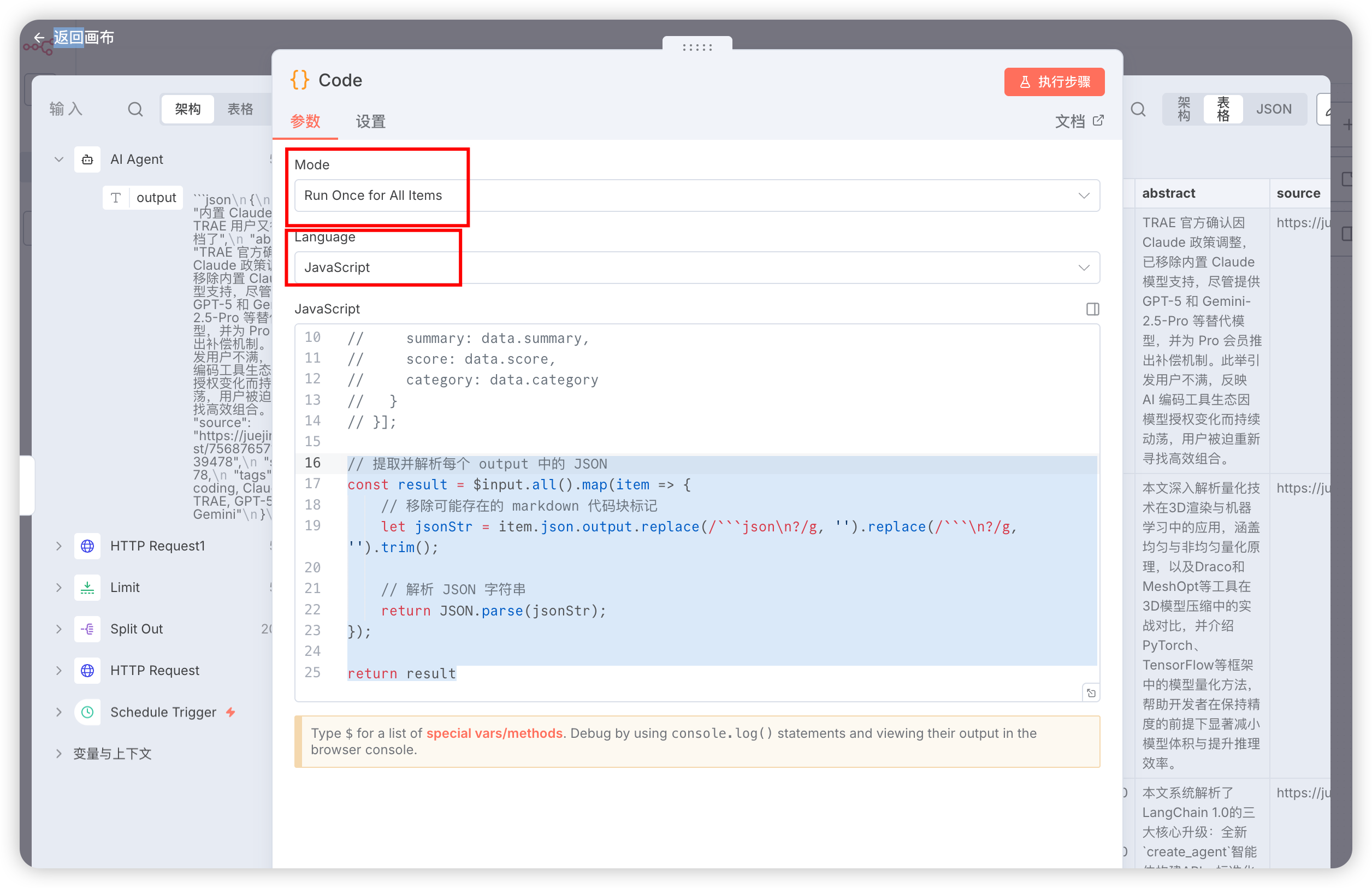The image size is (1372, 888).
Task: Click the AI Agent robot icon
Action: pyautogui.click(x=87, y=159)
